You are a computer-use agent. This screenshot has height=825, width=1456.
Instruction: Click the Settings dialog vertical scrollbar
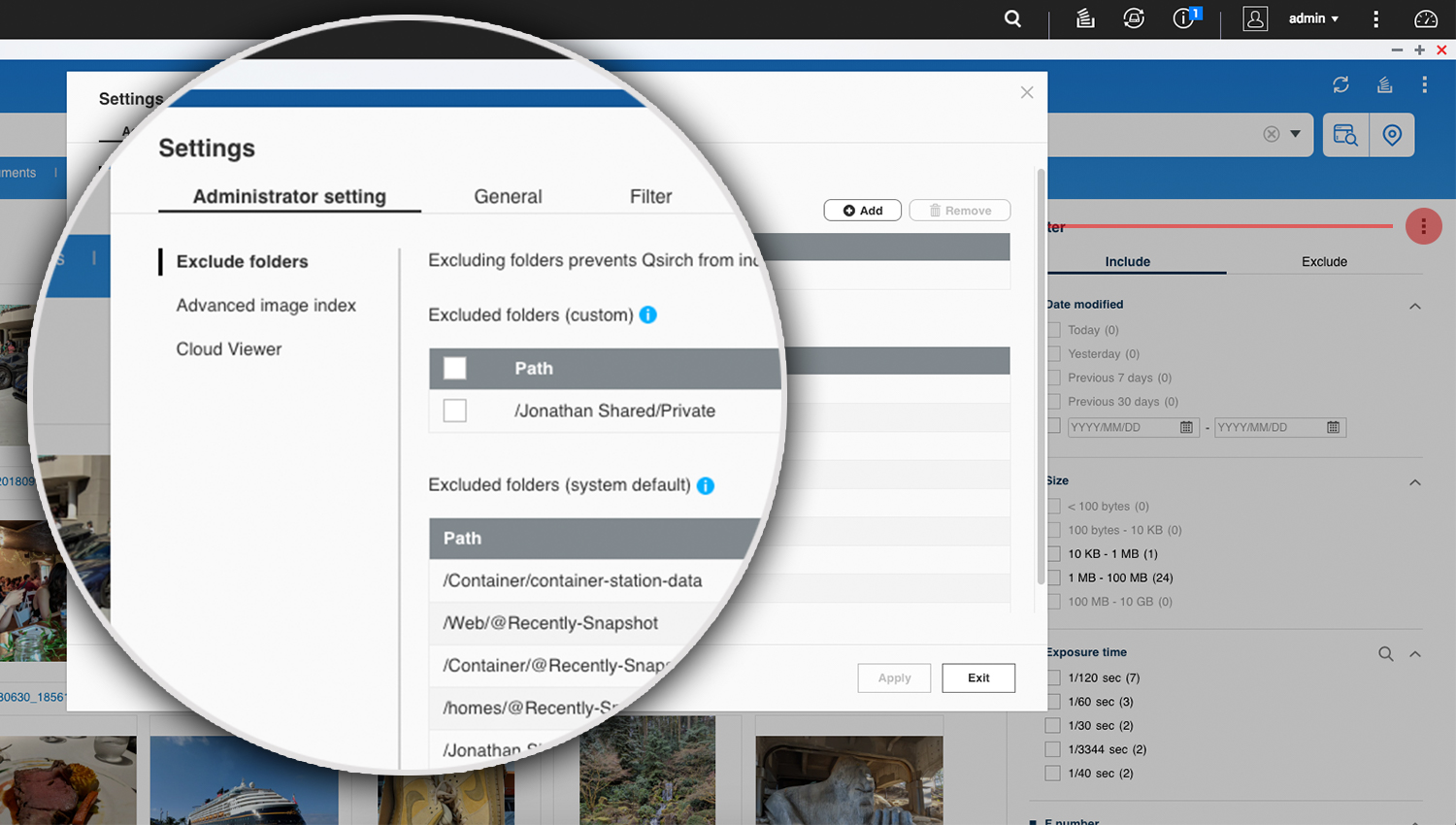point(1041,377)
